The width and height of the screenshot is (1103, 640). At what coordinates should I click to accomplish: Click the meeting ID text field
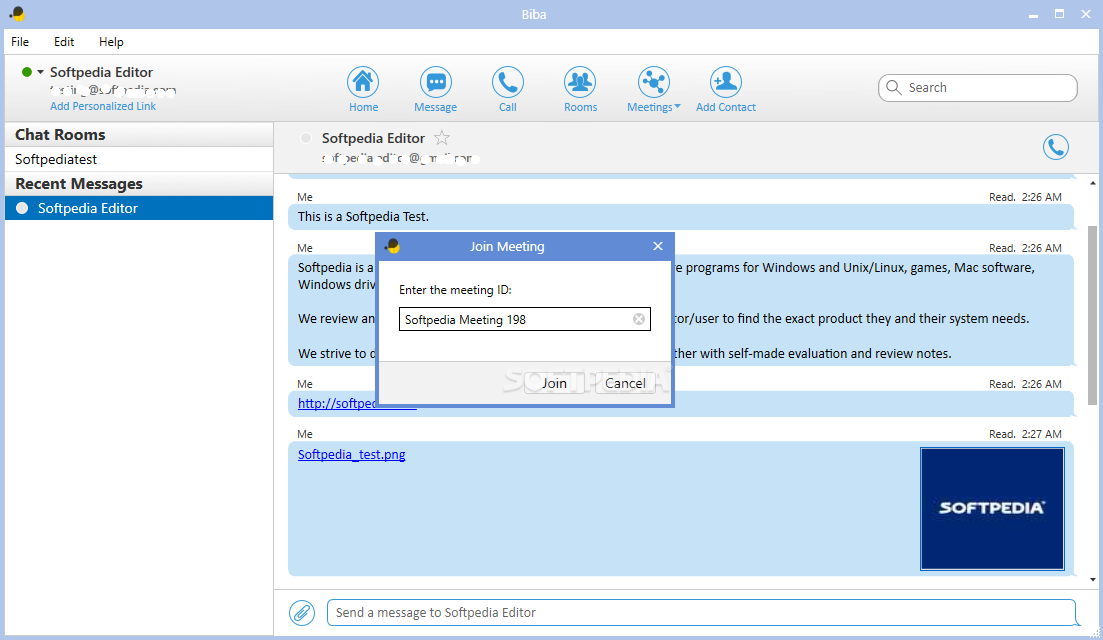(524, 319)
